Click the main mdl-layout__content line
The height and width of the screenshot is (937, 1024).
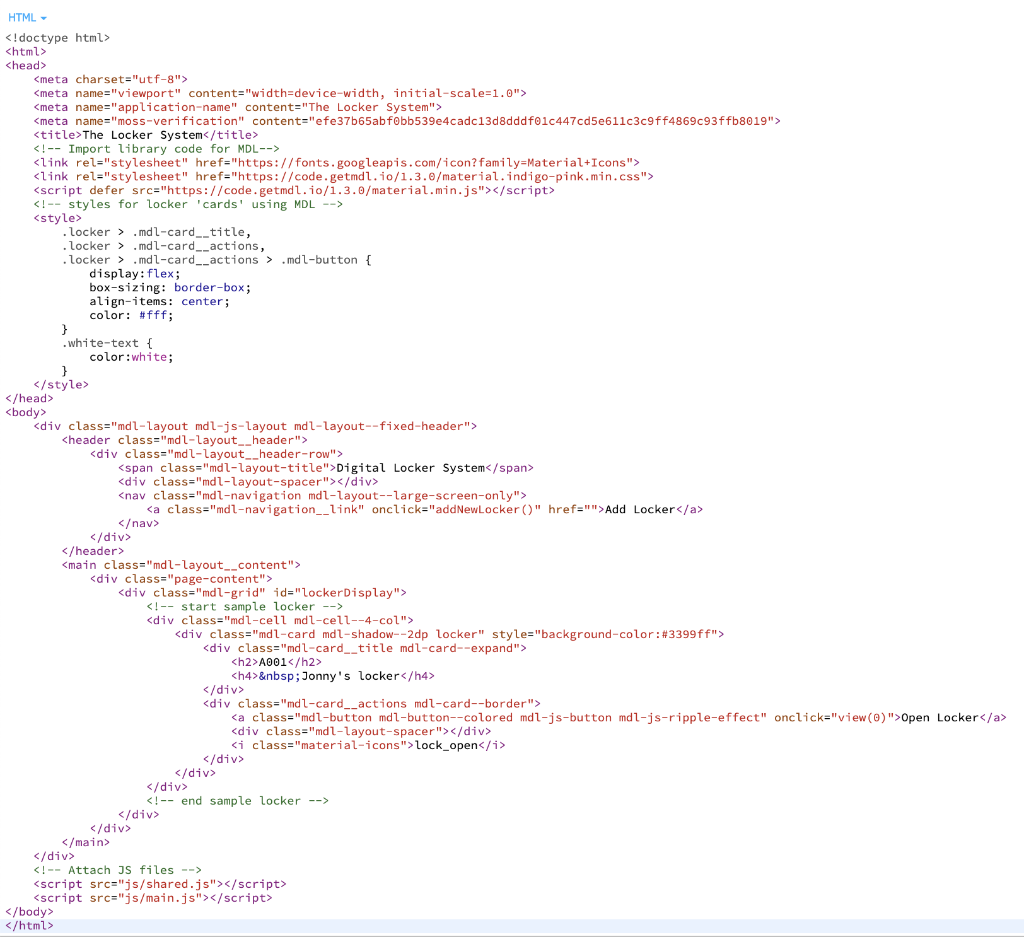pos(181,565)
